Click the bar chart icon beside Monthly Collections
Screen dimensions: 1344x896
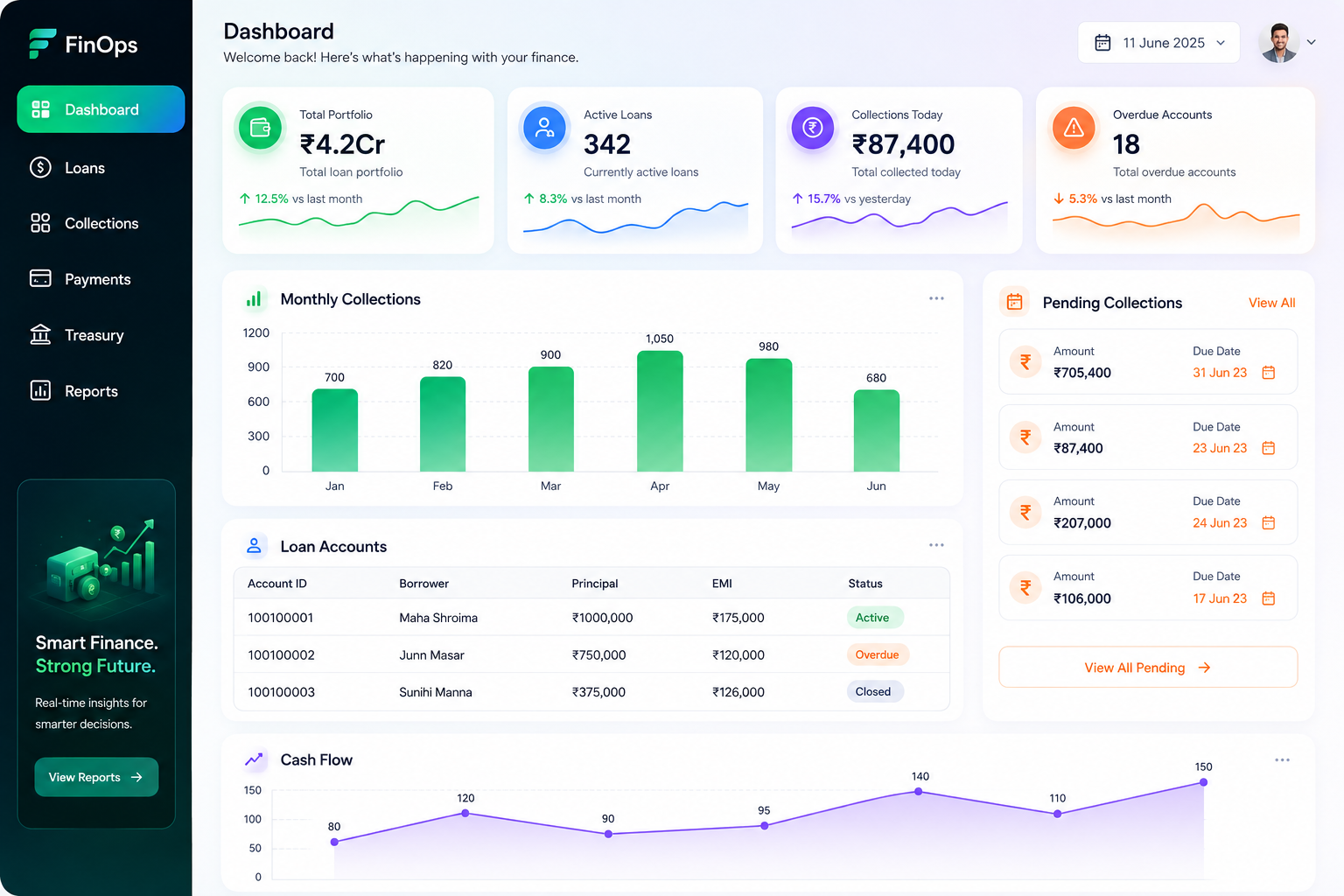254,299
